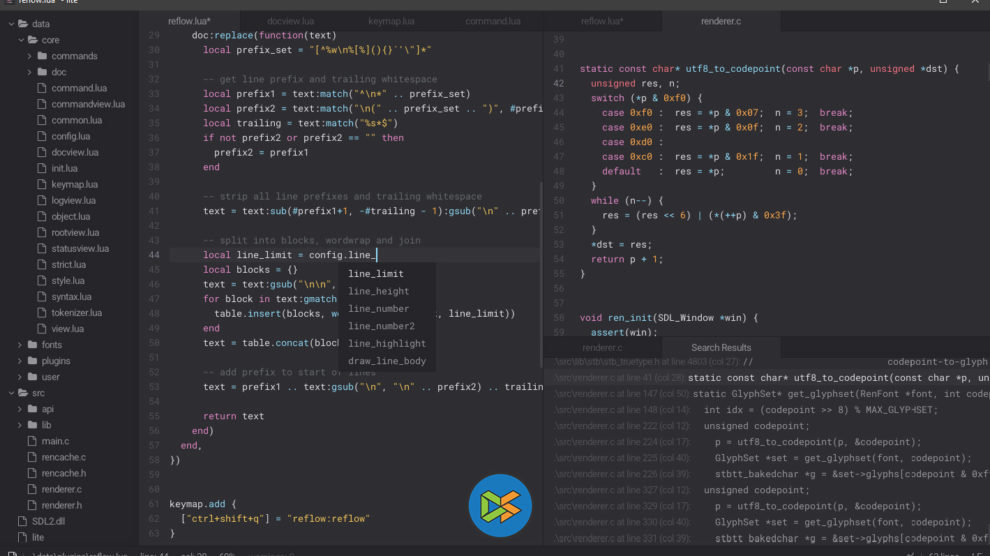This screenshot has height=556, width=990.
Task: Choose line_height autocomplete suggestion
Action: (x=387, y=292)
